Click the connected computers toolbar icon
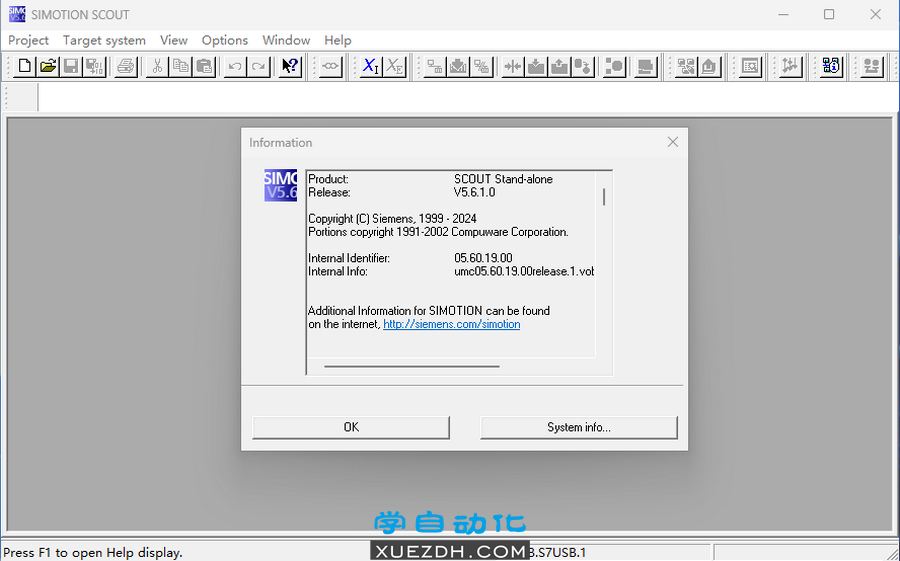 [685, 66]
